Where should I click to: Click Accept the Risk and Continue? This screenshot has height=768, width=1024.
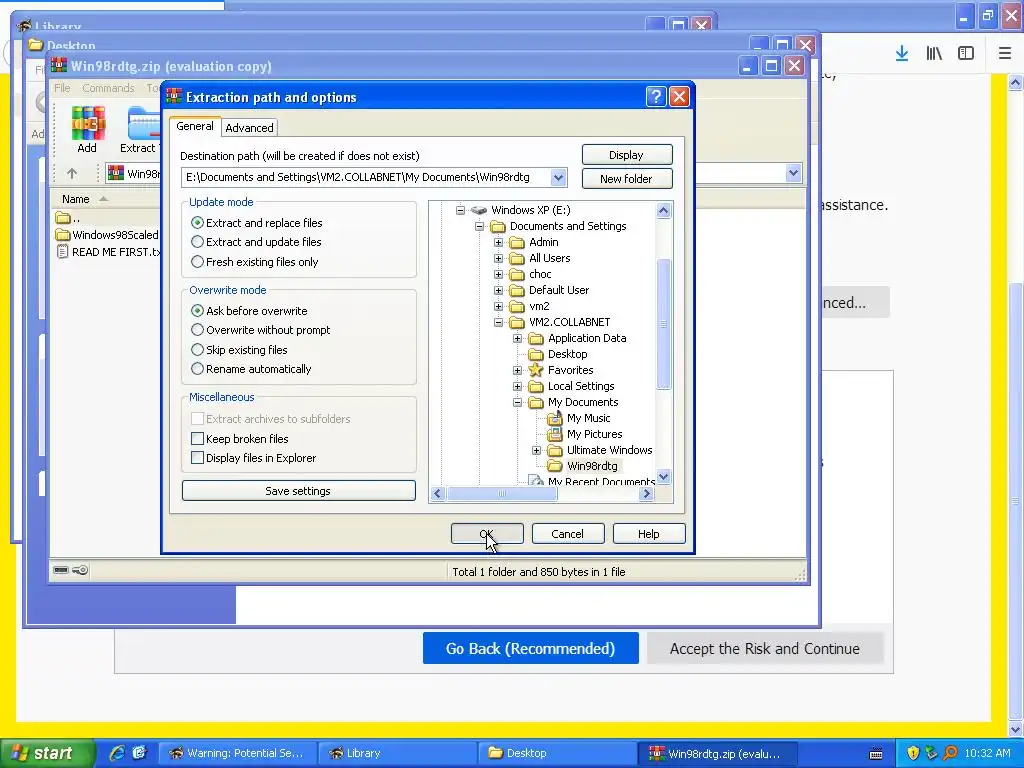765,648
